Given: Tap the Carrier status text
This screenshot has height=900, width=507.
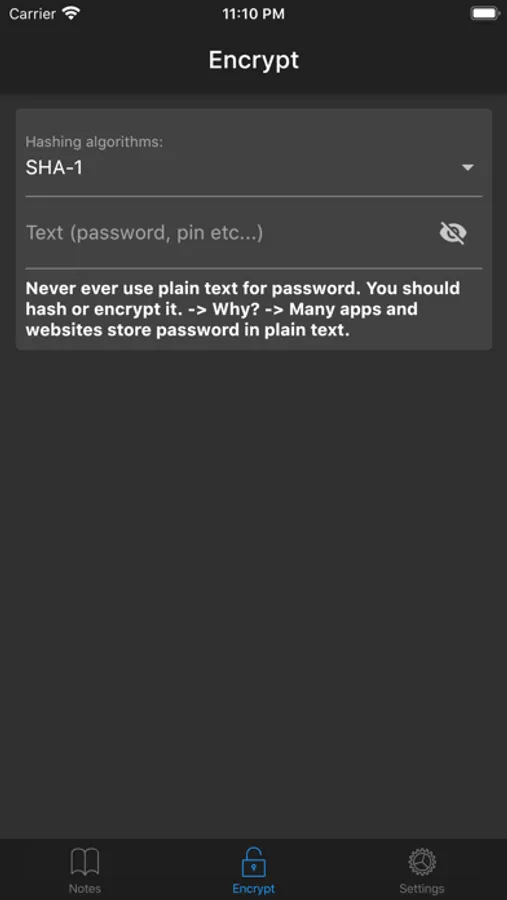Looking at the screenshot, I should tap(33, 14).
